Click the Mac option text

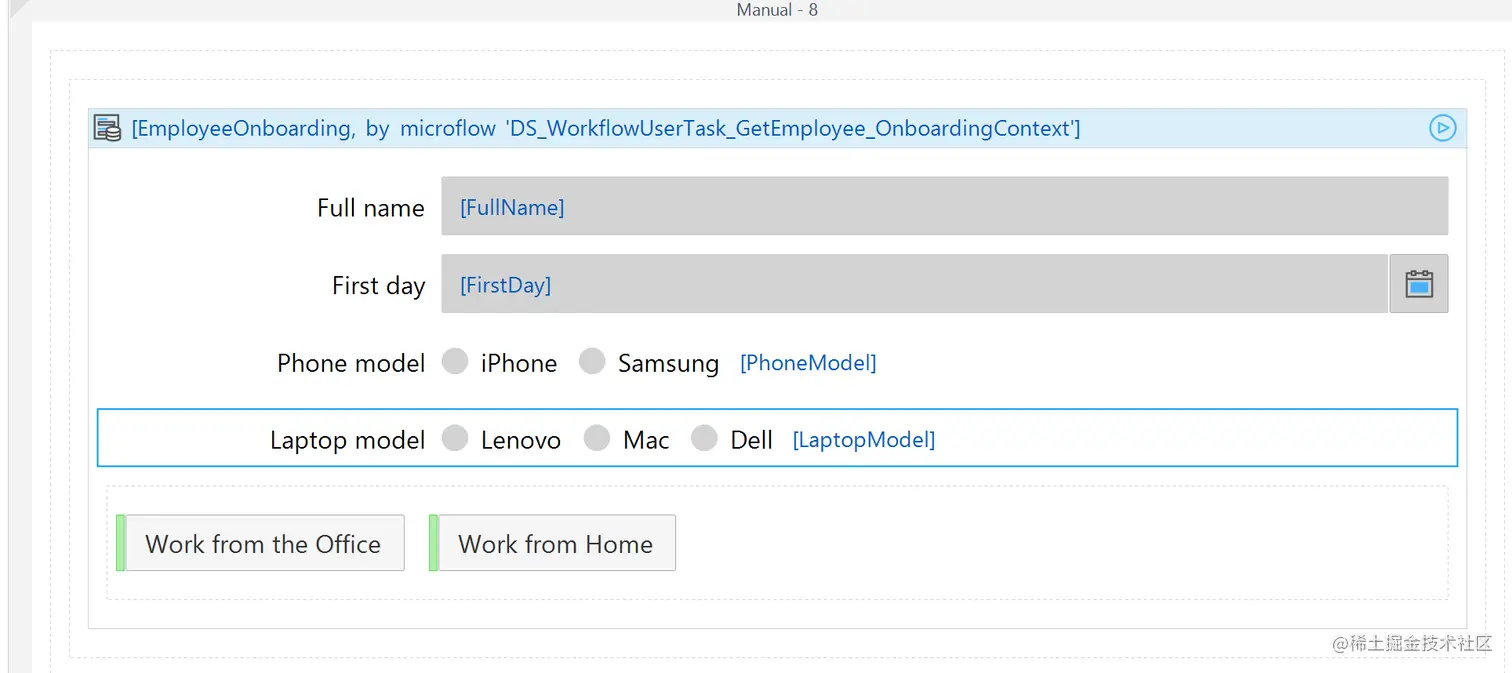click(x=646, y=440)
